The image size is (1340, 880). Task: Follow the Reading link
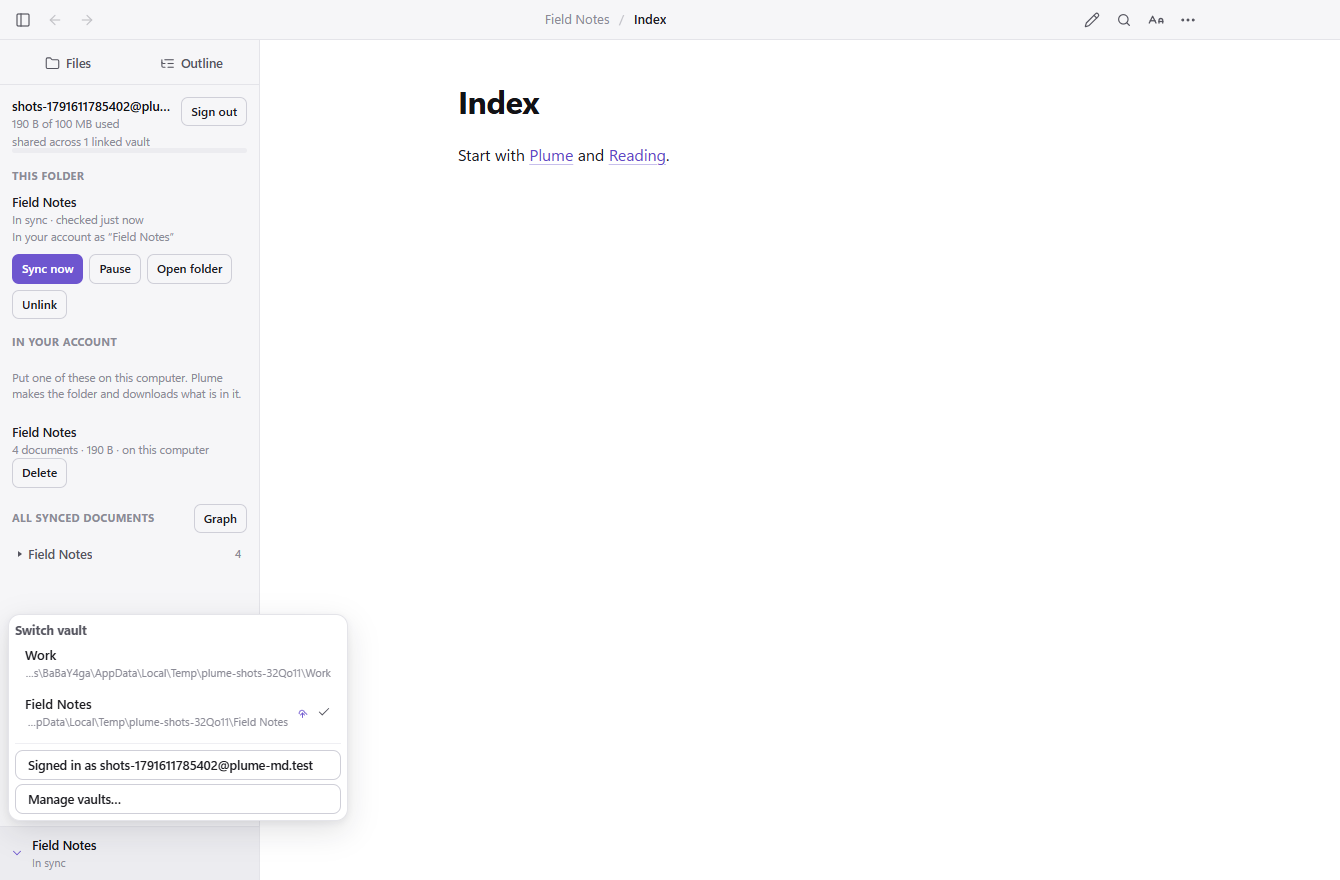click(637, 156)
